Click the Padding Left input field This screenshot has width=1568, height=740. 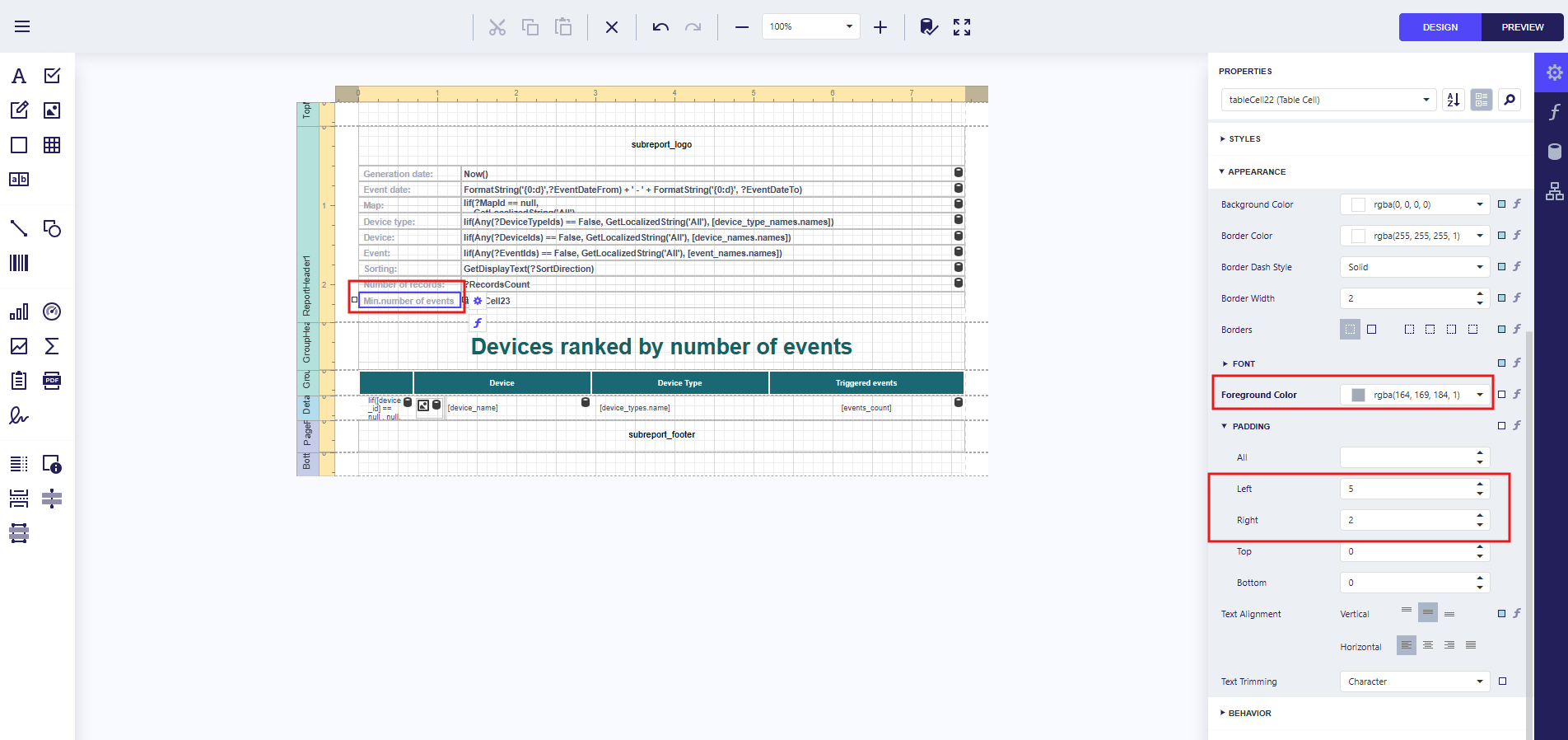[1406, 489]
